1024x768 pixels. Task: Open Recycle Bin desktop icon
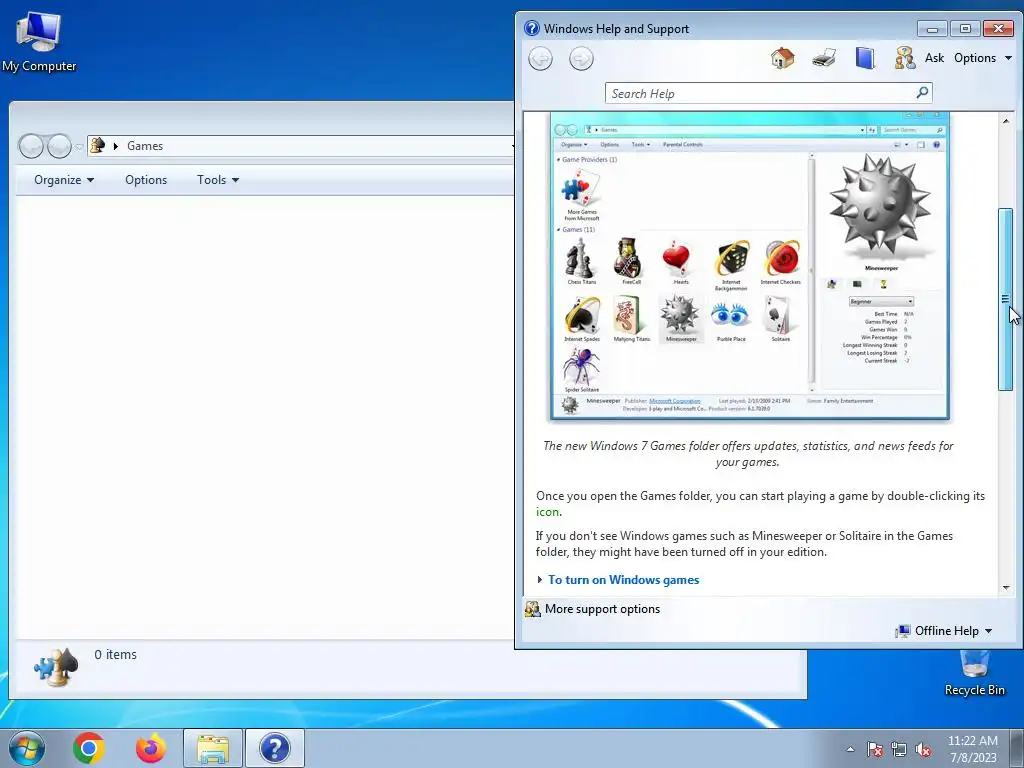974,673
